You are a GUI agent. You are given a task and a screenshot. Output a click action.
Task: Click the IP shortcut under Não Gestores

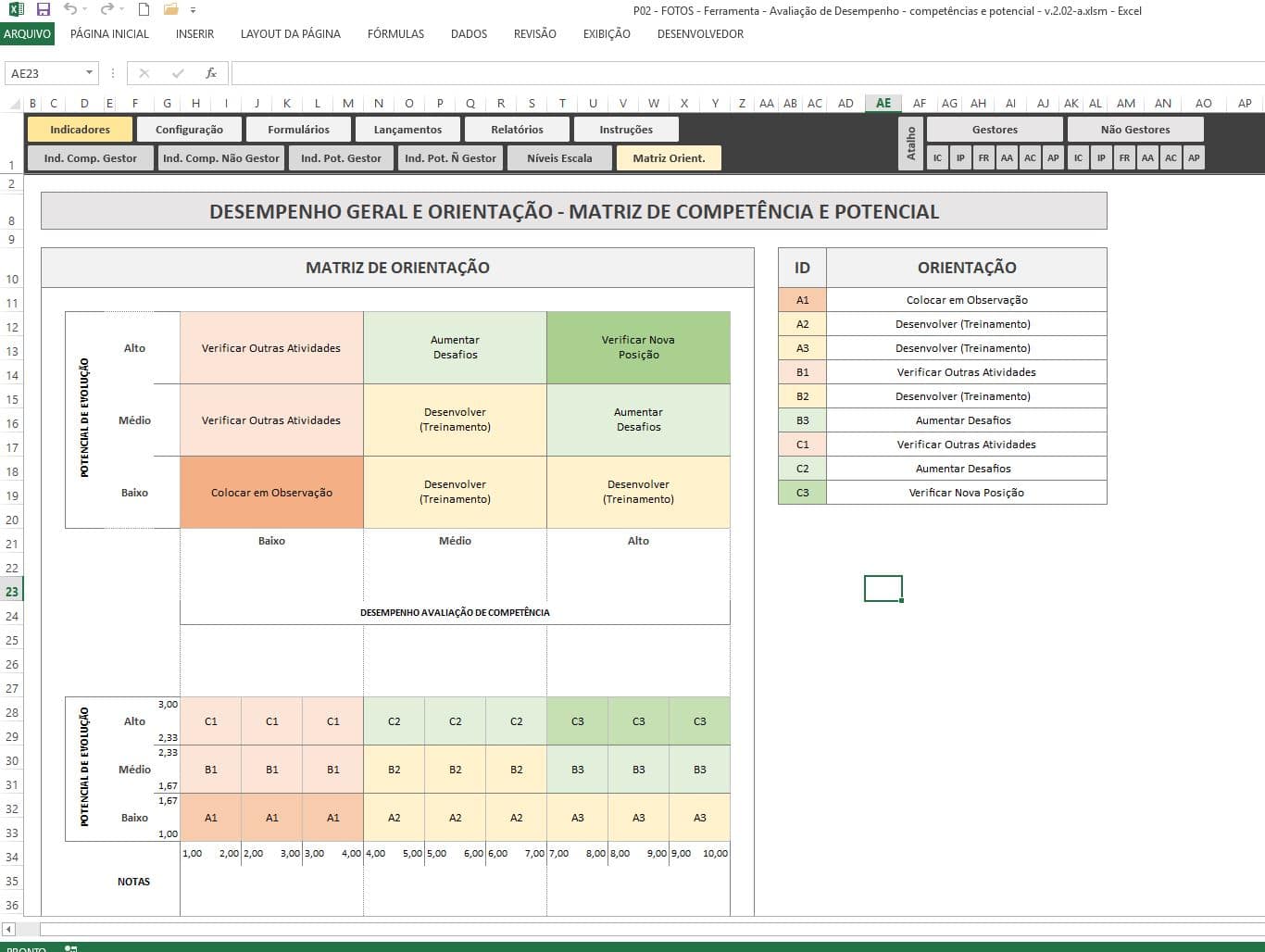pyautogui.click(x=1101, y=158)
